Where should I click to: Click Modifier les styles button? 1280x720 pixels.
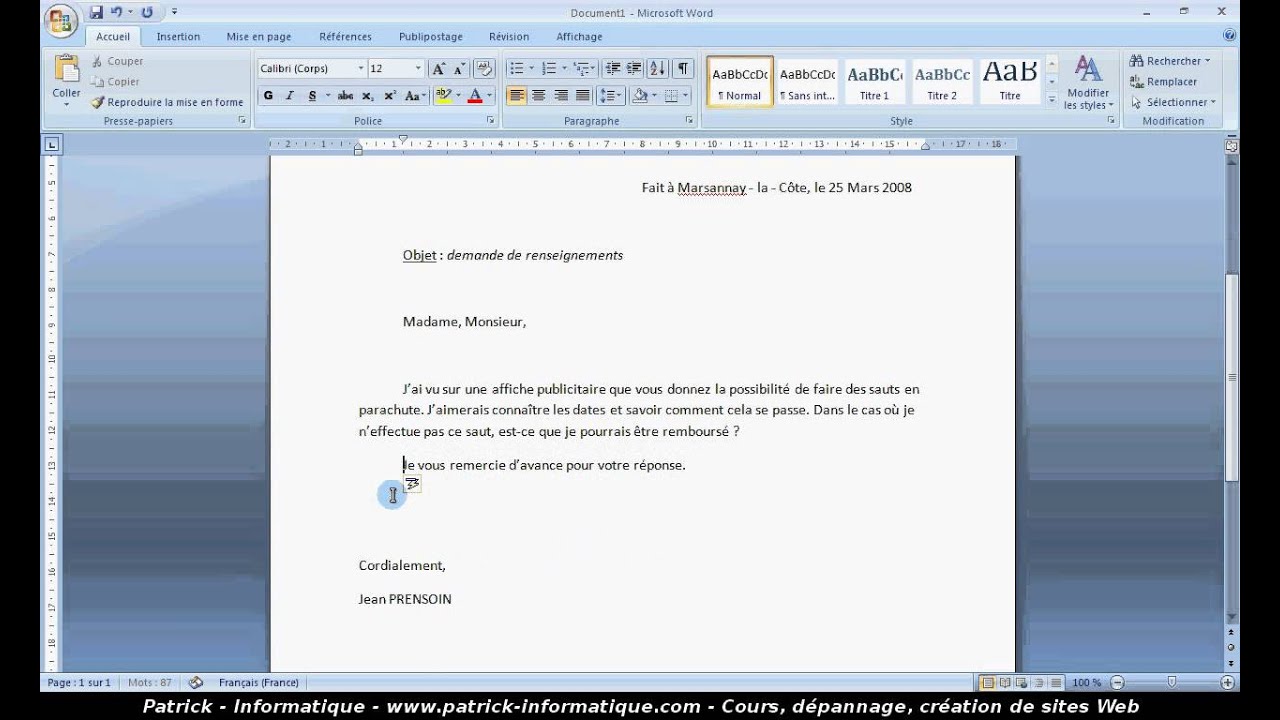[1088, 82]
